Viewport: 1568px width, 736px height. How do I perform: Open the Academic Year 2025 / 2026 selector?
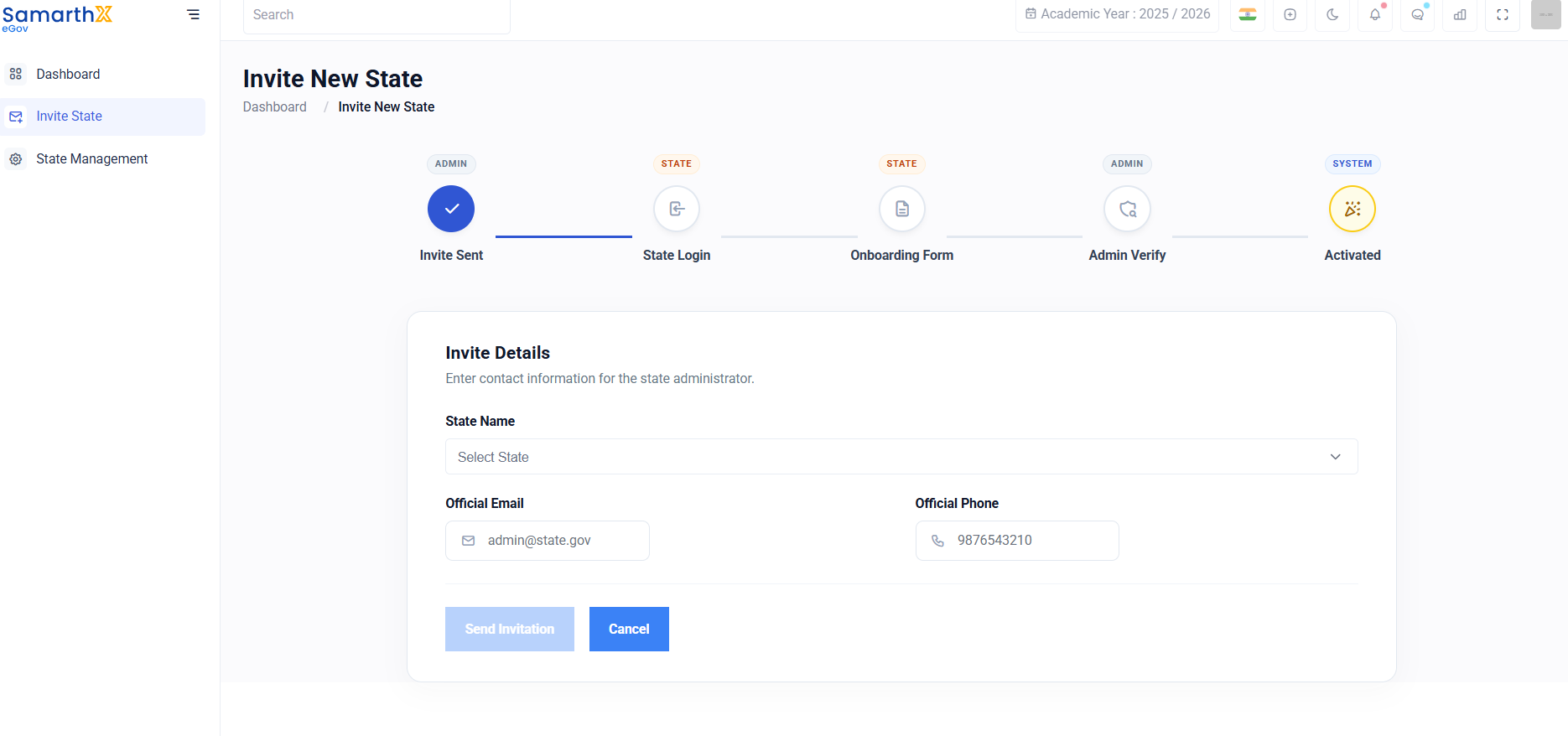point(1118,14)
